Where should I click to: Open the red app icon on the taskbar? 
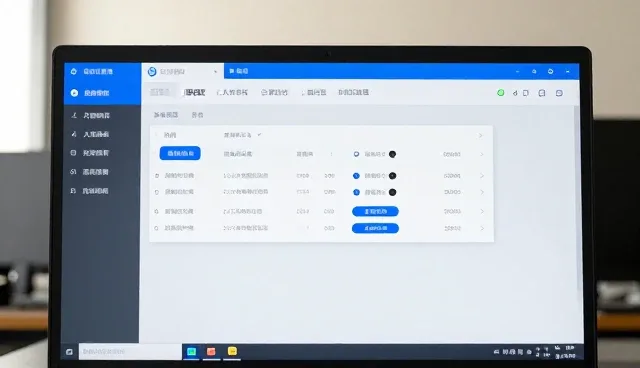tap(211, 352)
